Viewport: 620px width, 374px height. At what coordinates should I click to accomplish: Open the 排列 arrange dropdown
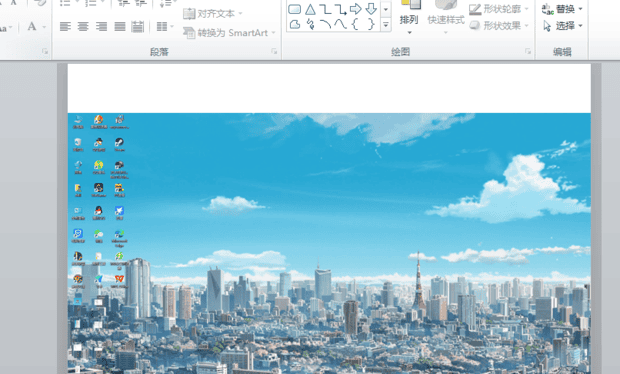[x=409, y=19]
